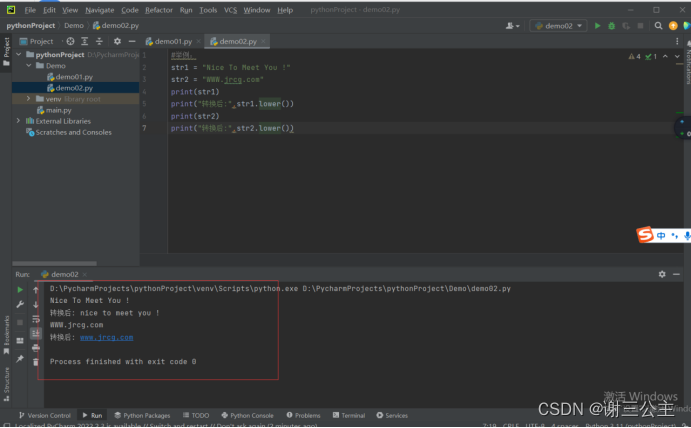Toggle Project sidebar tool button
The height and width of the screenshot is (428, 691).
coord(6,52)
